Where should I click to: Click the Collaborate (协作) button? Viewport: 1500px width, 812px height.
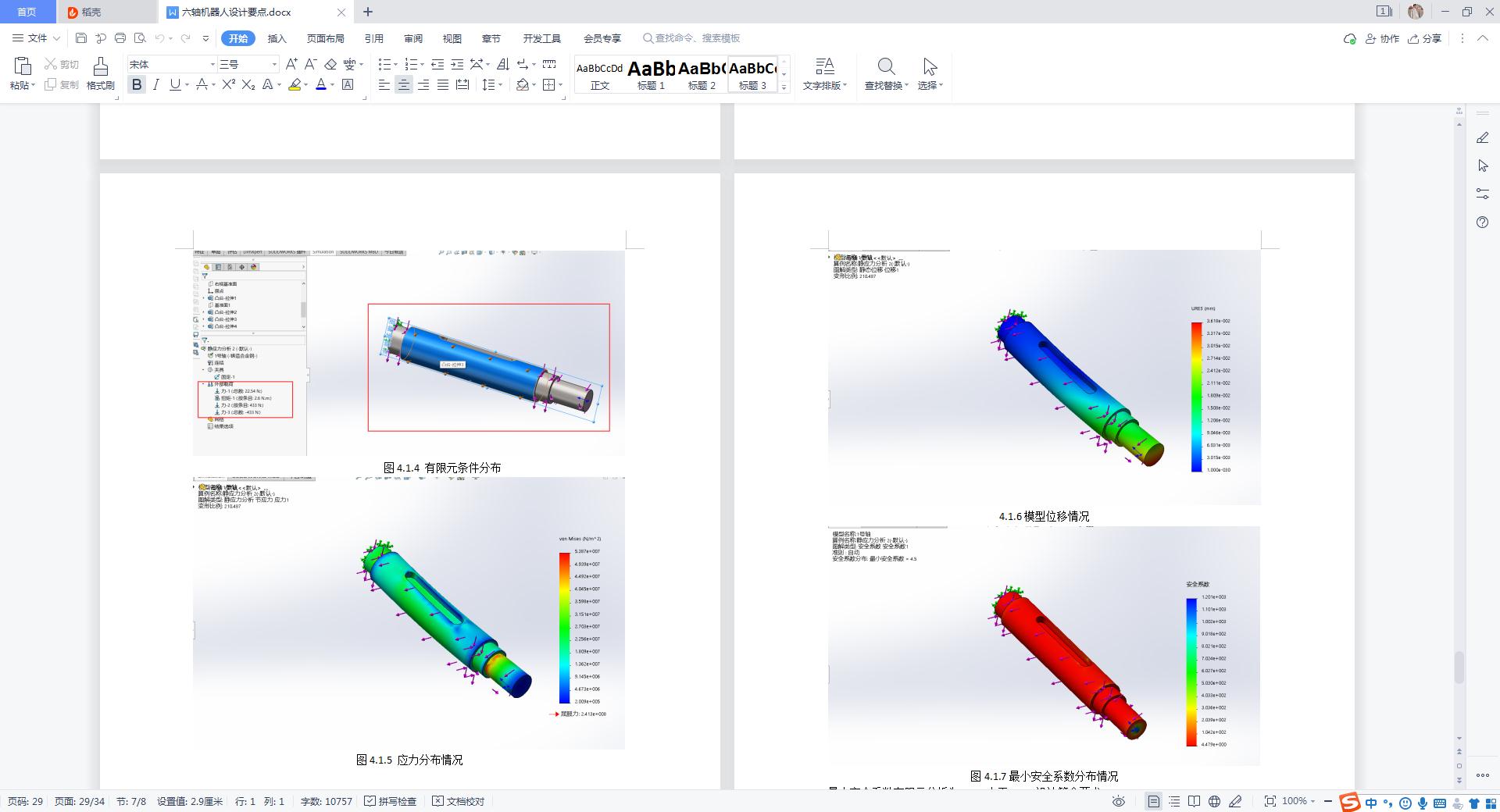[1382, 38]
